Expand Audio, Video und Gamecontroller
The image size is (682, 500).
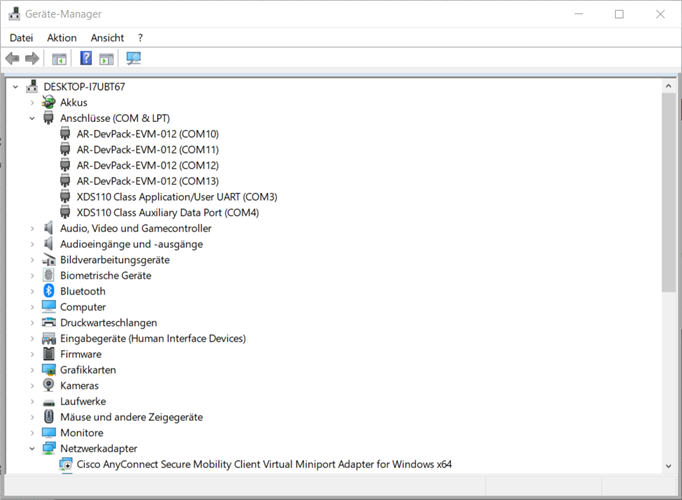32,228
